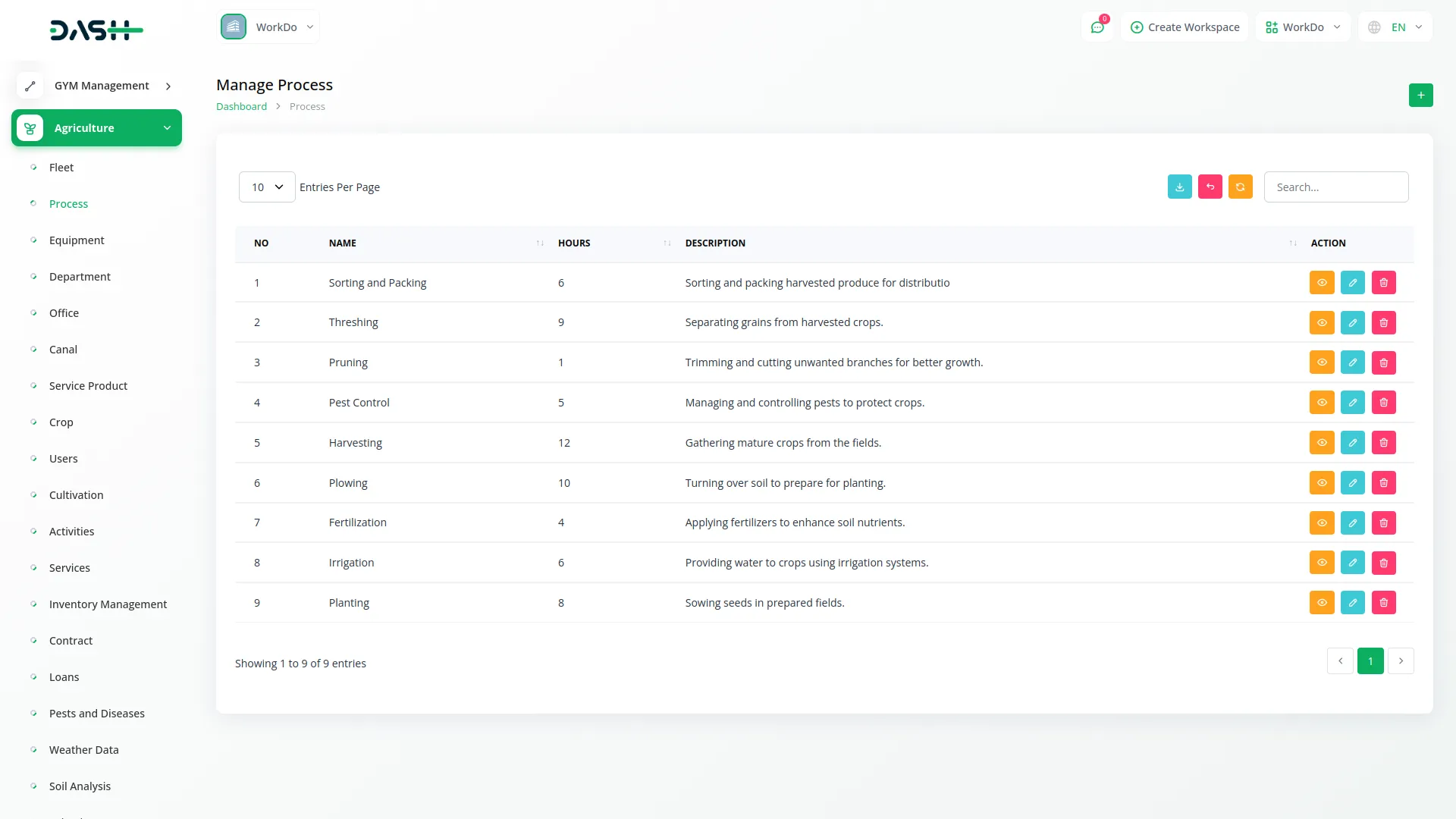Click the pink undo import icon
Viewport: 1456px width, 819px height.
(x=1210, y=187)
